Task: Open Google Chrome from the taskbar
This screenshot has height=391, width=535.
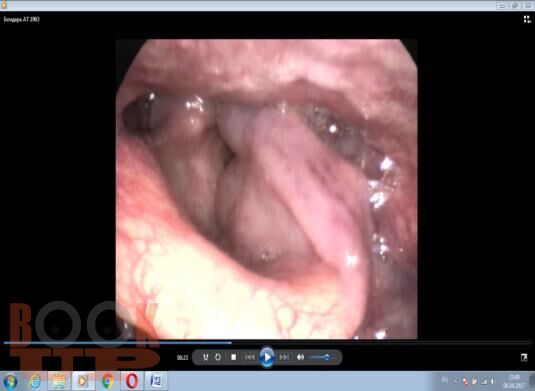Action: pos(107,381)
